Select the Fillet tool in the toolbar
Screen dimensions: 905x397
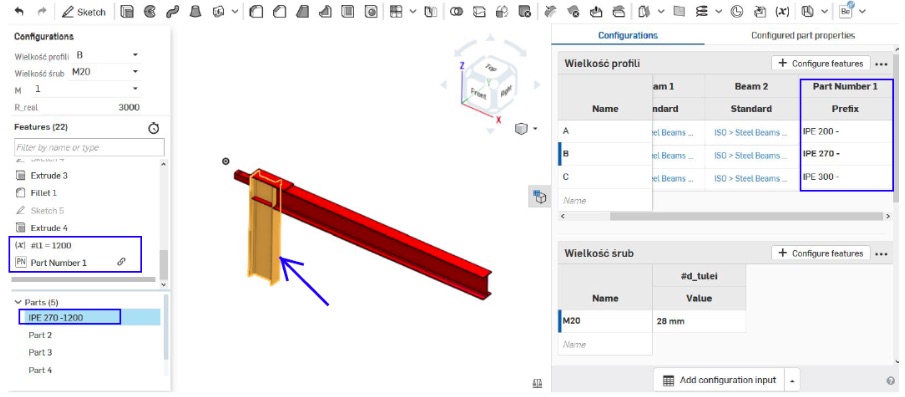(x=256, y=12)
